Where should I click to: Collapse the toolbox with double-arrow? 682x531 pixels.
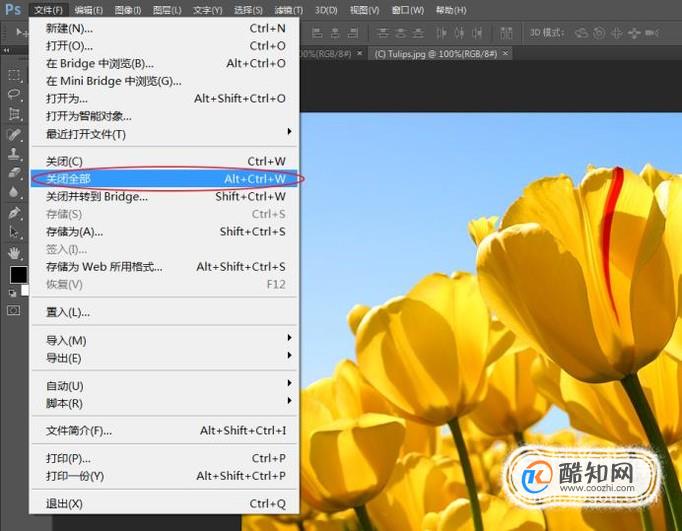pyautogui.click(x=7, y=51)
